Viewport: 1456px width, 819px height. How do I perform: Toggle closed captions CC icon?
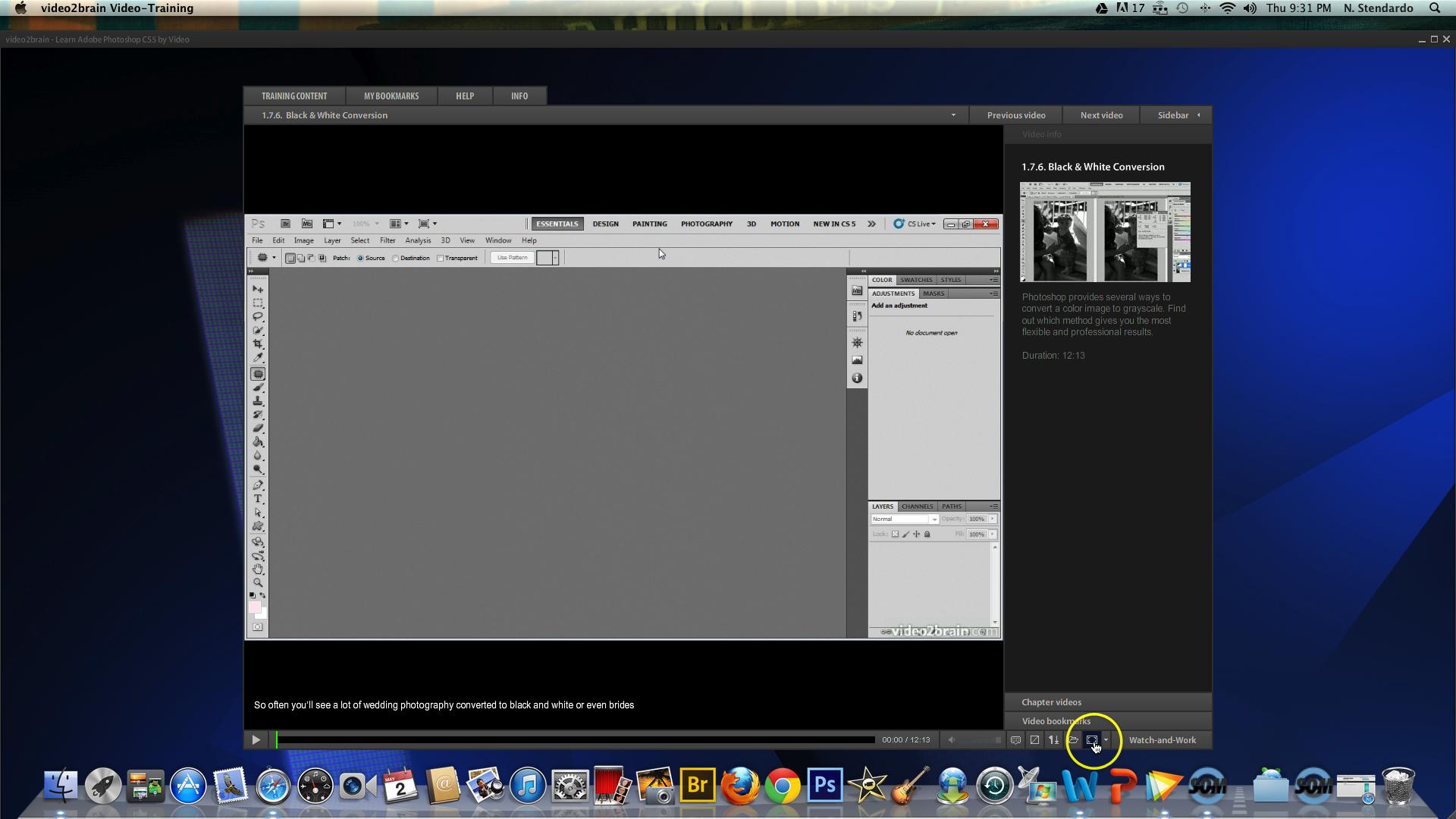[x=1015, y=740]
